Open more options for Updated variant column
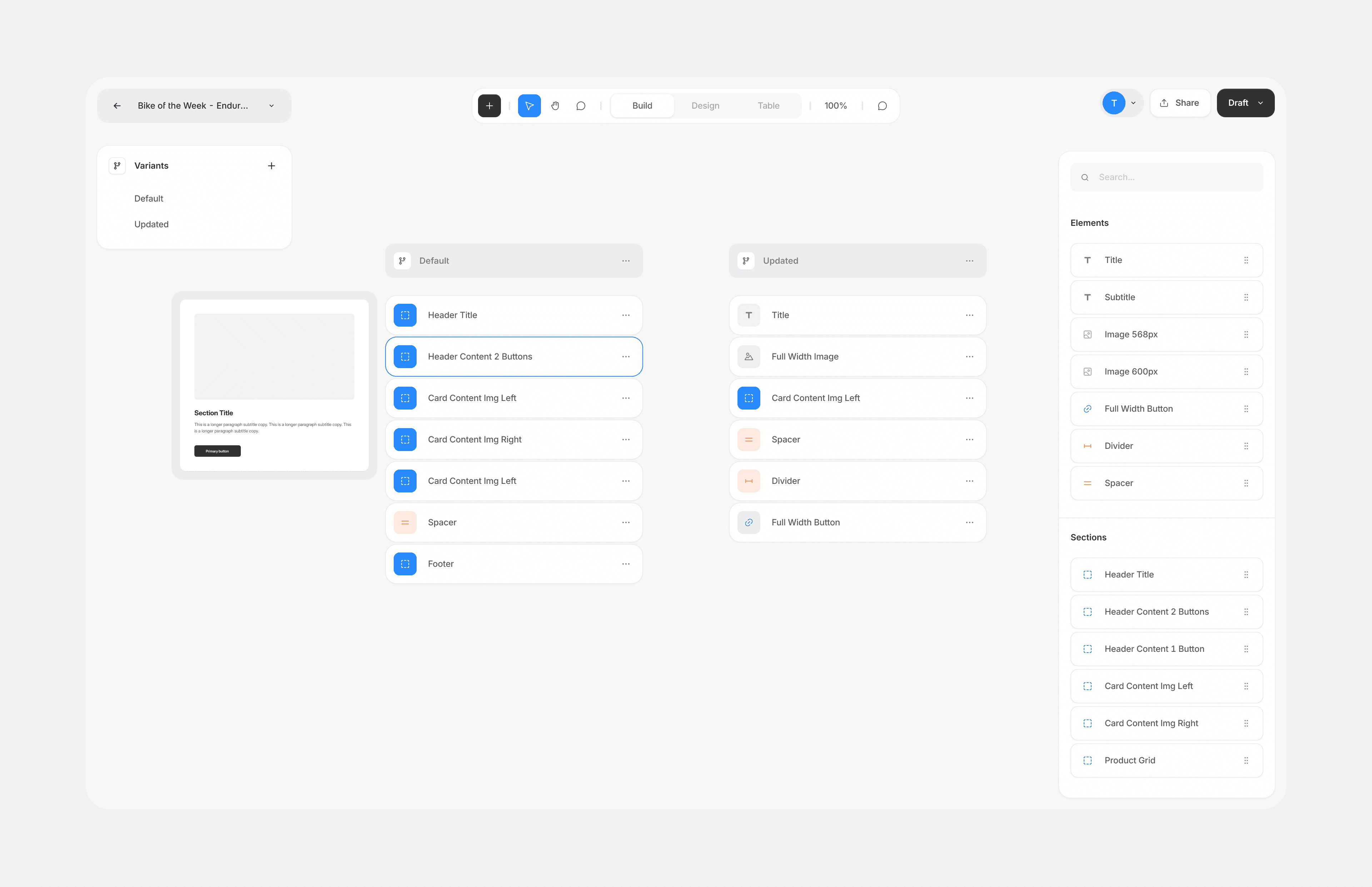Screen dimensions: 1372x887 [970, 261]
